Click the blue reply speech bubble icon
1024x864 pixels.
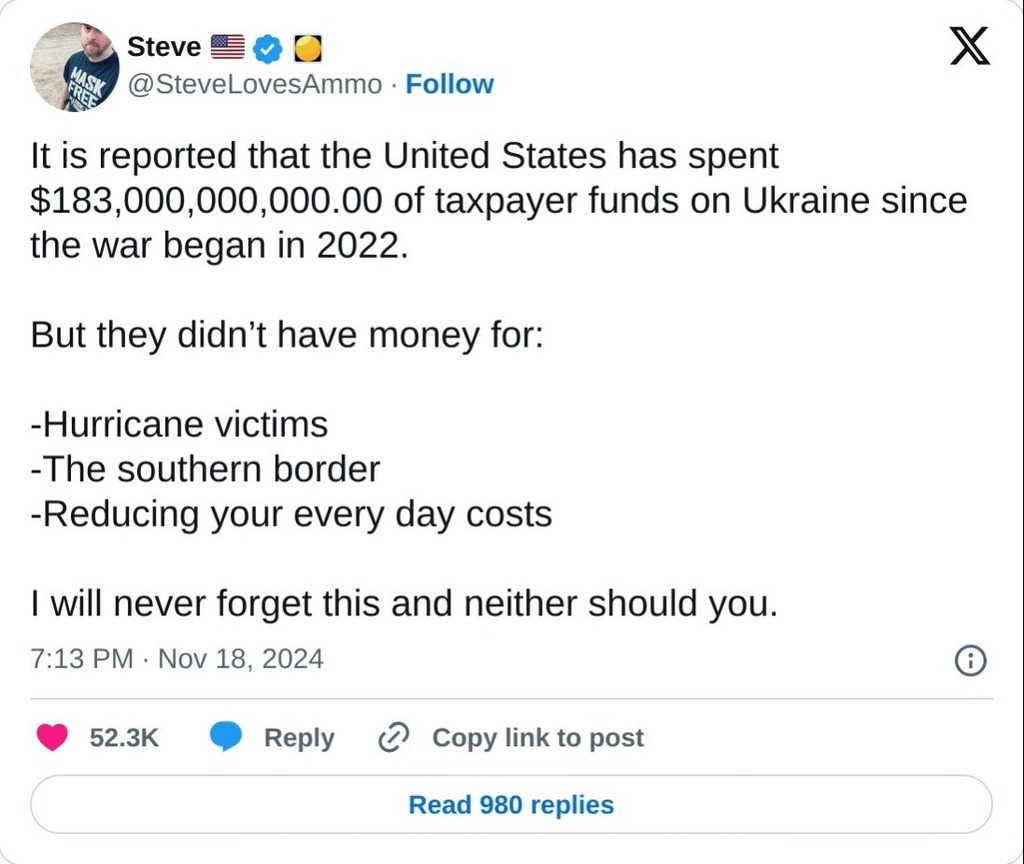pyautogui.click(x=227, y=738)
